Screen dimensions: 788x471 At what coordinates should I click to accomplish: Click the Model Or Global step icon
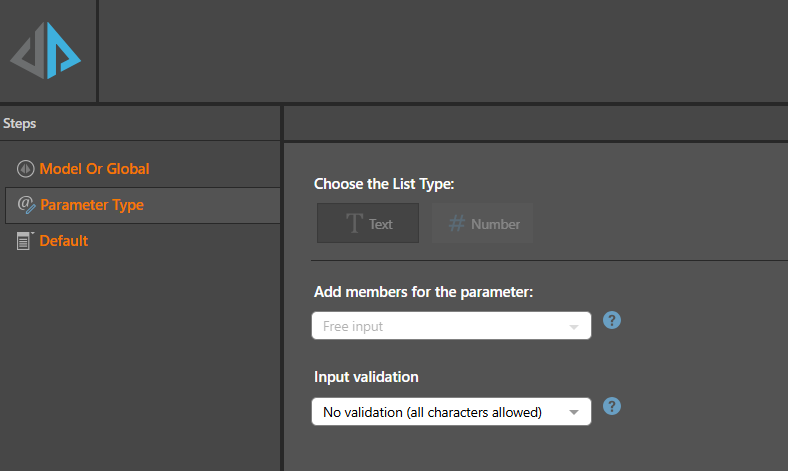25,169
